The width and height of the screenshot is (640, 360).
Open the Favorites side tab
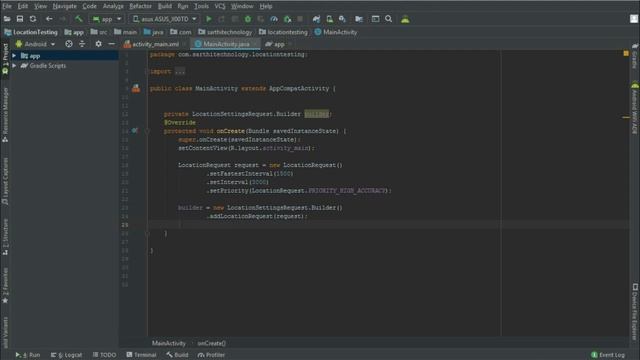[5, 286]
